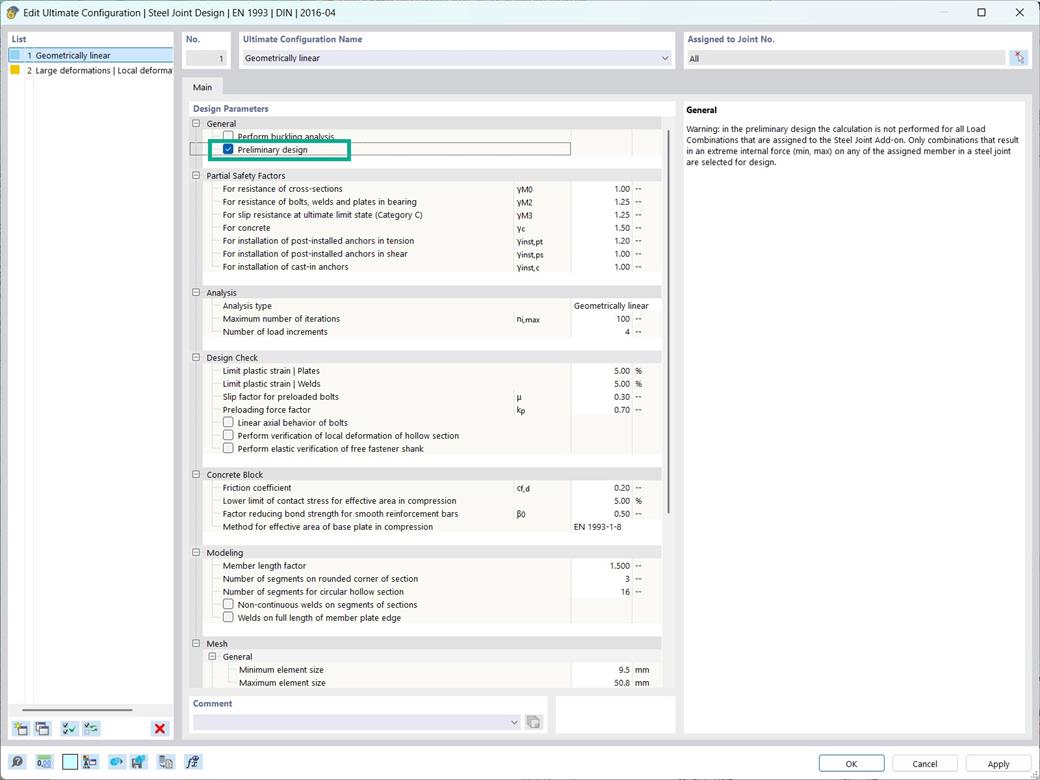This screenshot has height=780, width=1040.
Task: Disable Preliminary design
Action: click(228, 149)
